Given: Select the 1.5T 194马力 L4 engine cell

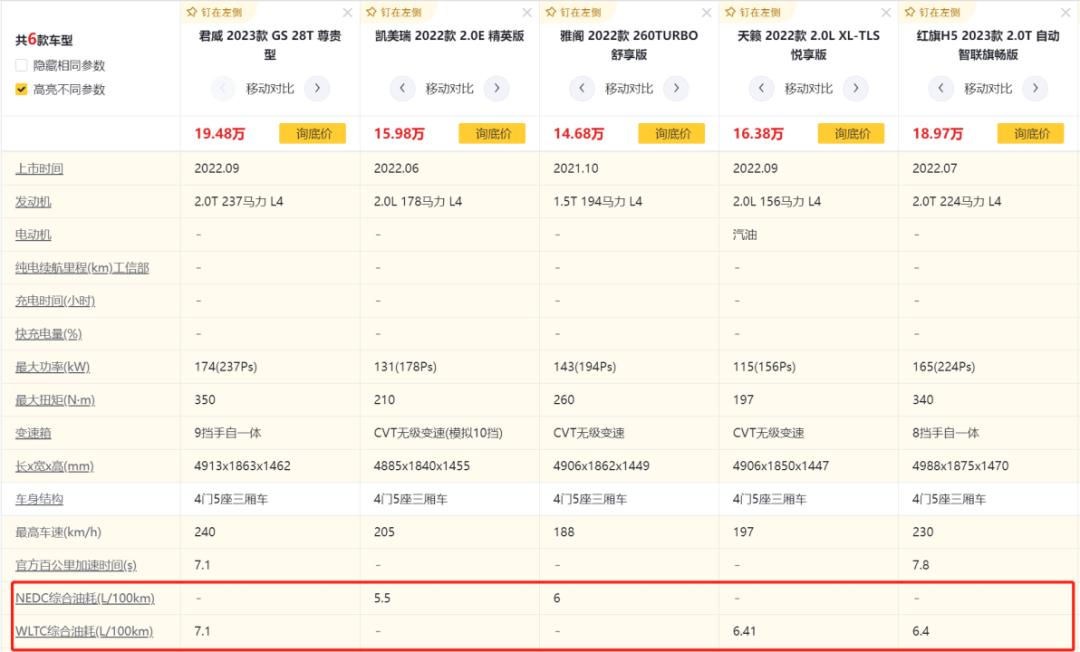Looking at the screenshot, I should [597, 202].
